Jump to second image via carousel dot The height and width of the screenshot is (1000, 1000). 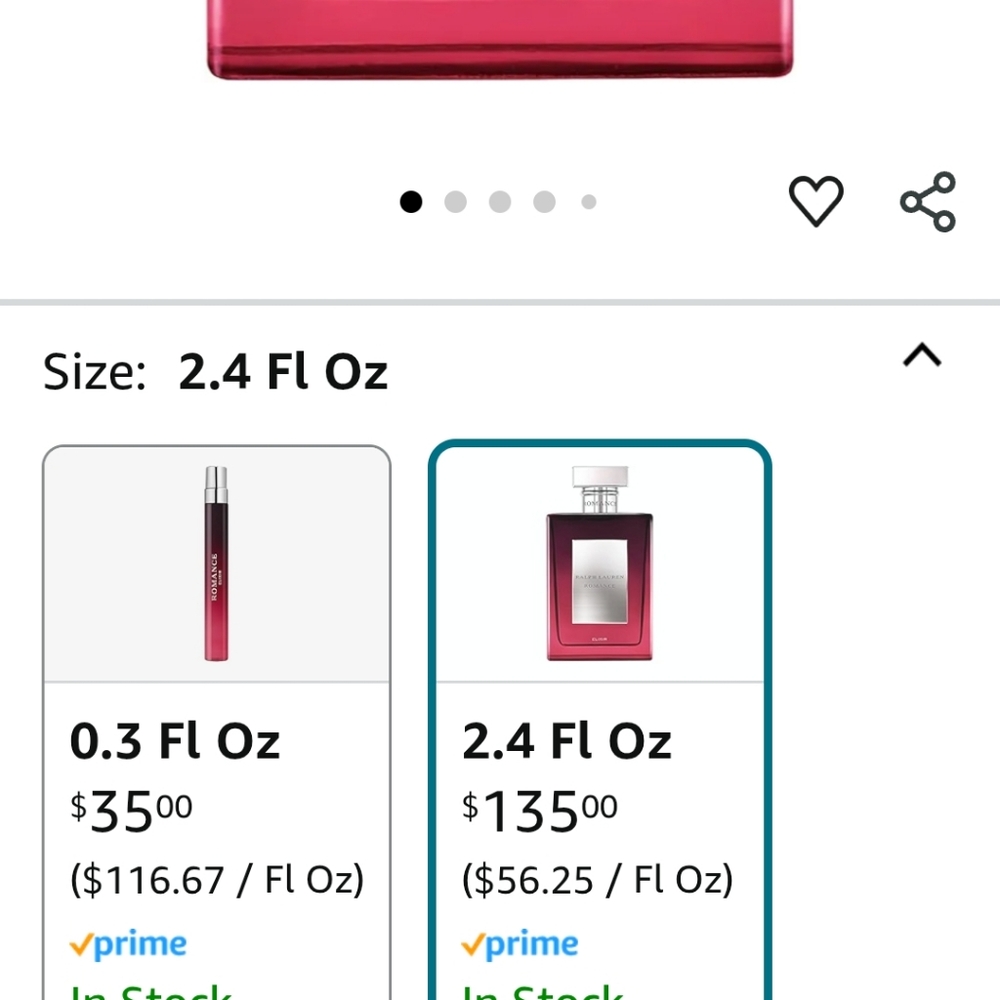(455, 202)
